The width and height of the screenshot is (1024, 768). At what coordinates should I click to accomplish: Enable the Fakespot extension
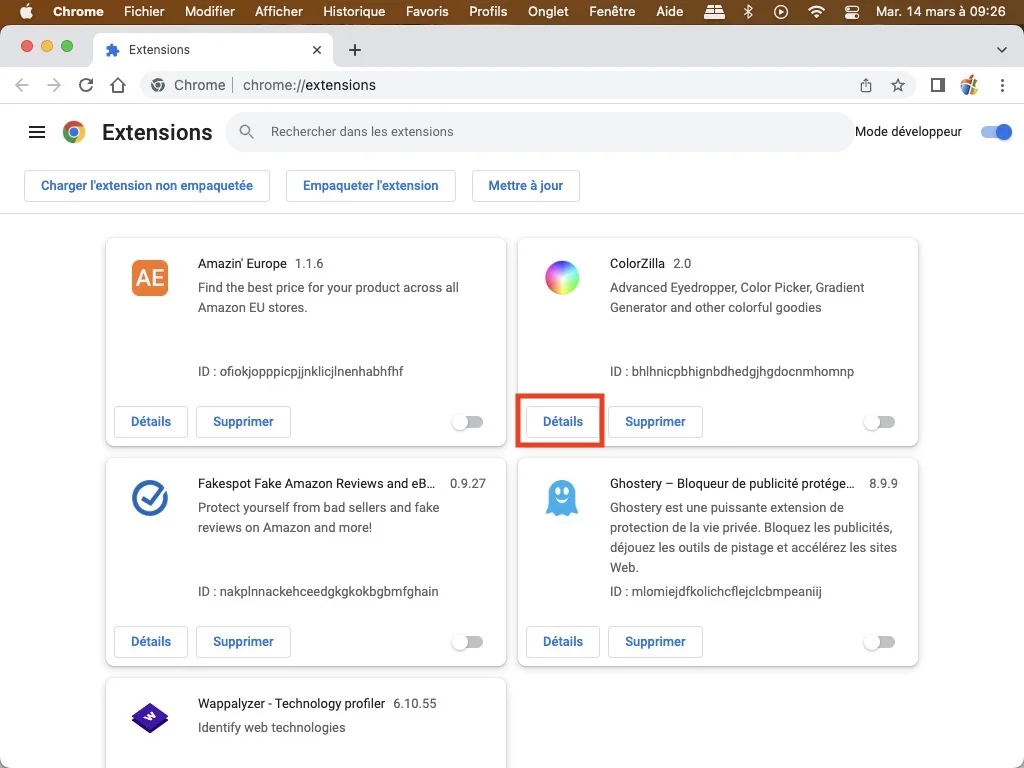click(468, 642)
